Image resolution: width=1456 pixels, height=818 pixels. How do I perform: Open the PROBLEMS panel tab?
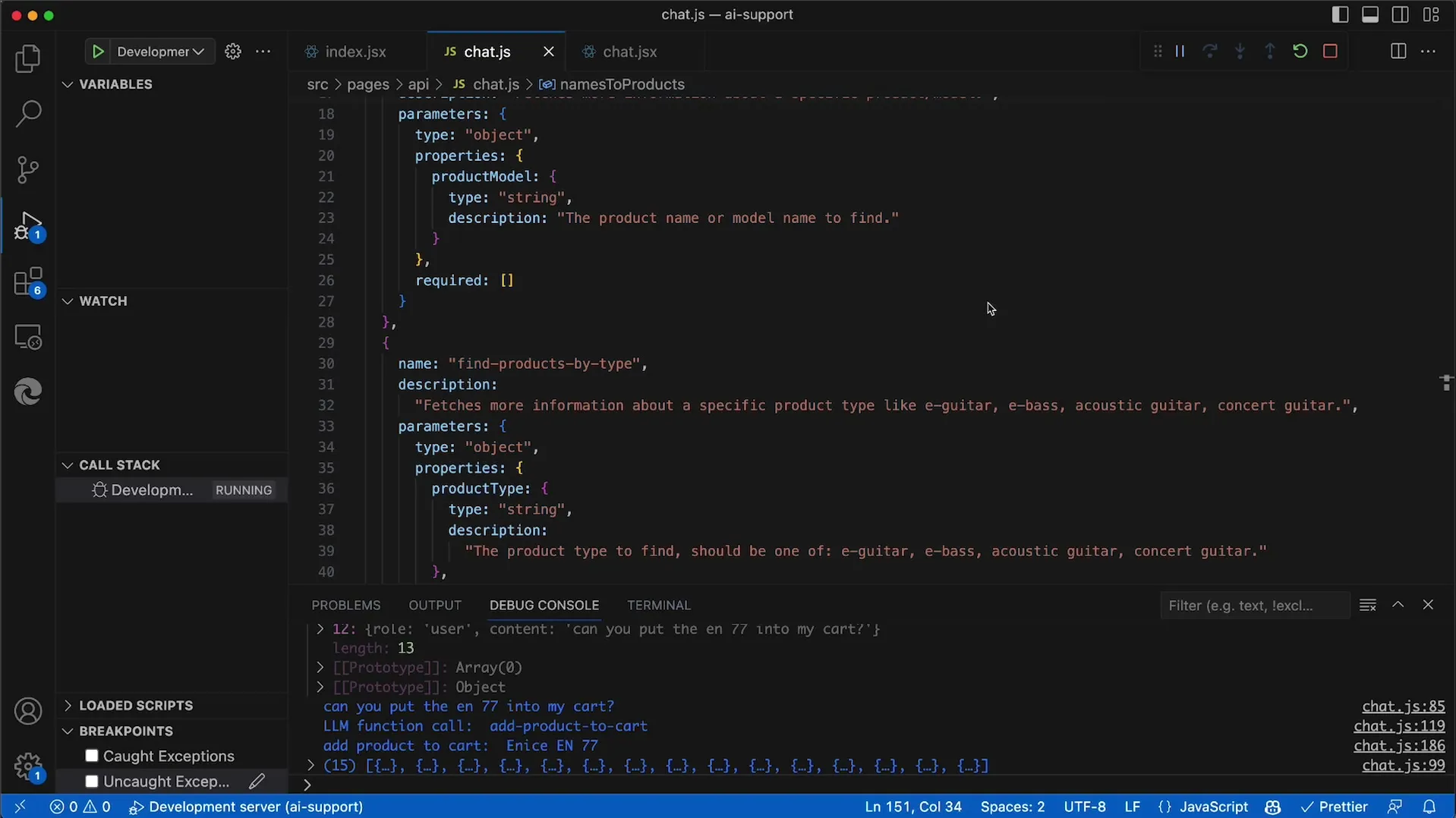click(346, 606)
